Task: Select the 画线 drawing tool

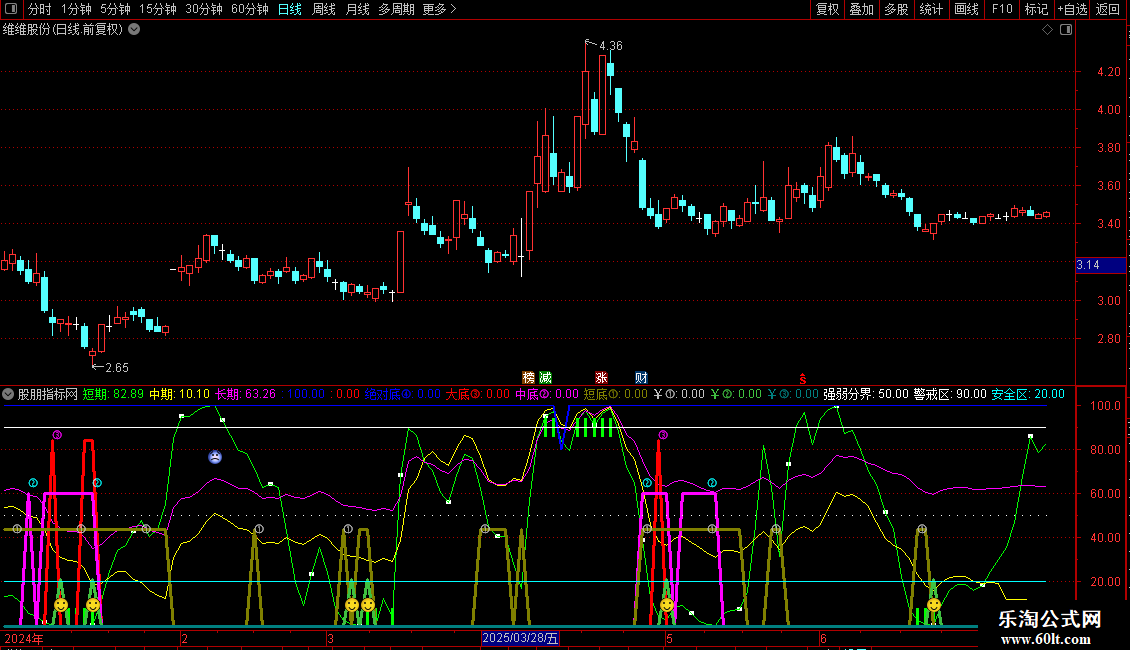Action: point(966,9)
